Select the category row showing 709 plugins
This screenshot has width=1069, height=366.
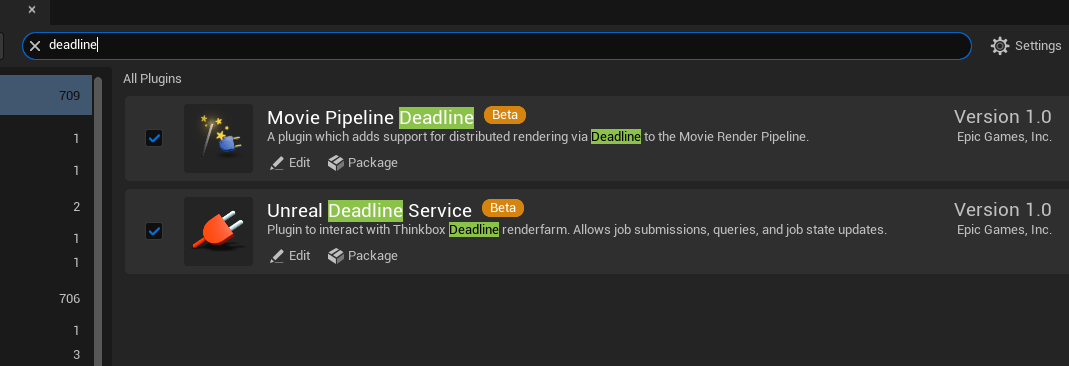[46, 95]
